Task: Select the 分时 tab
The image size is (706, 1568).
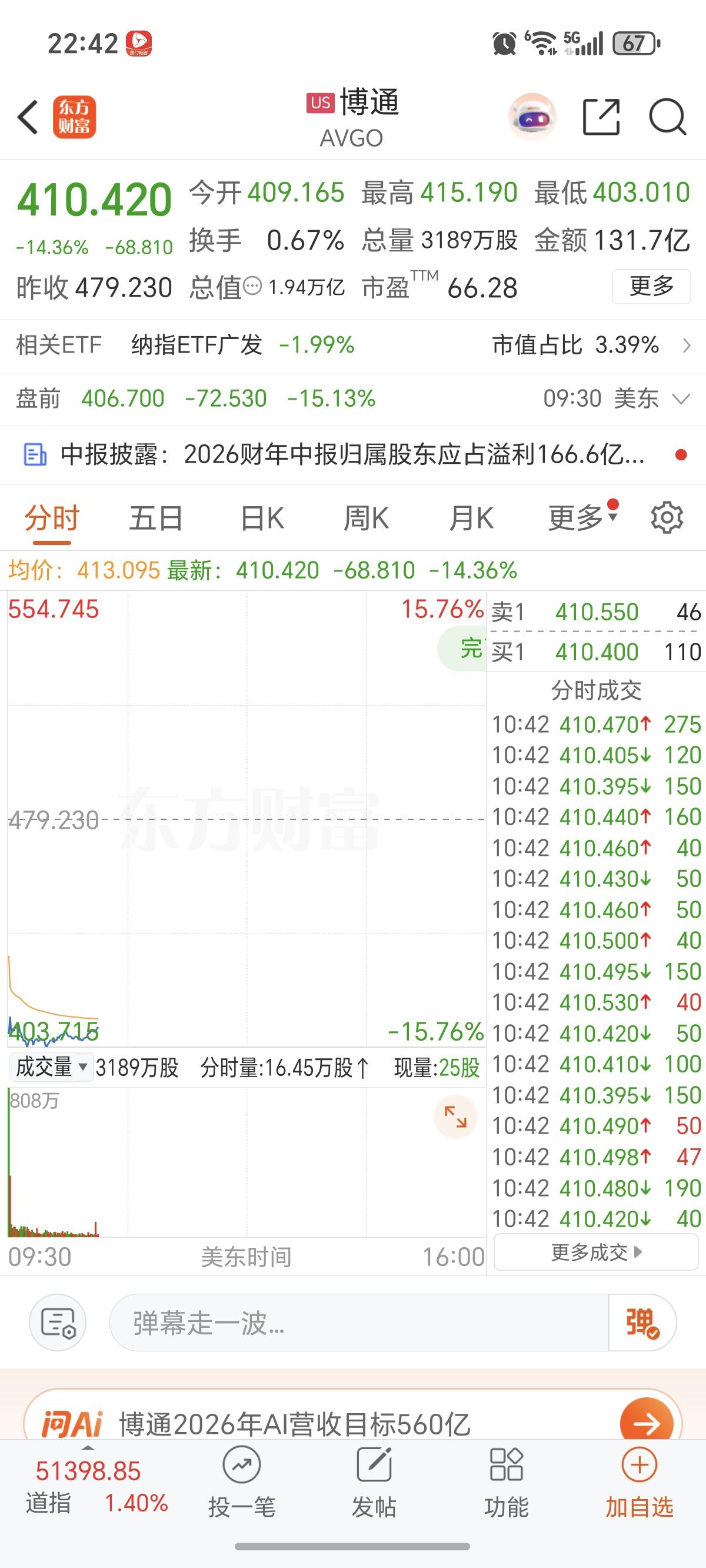Action: tap(52, 519)
